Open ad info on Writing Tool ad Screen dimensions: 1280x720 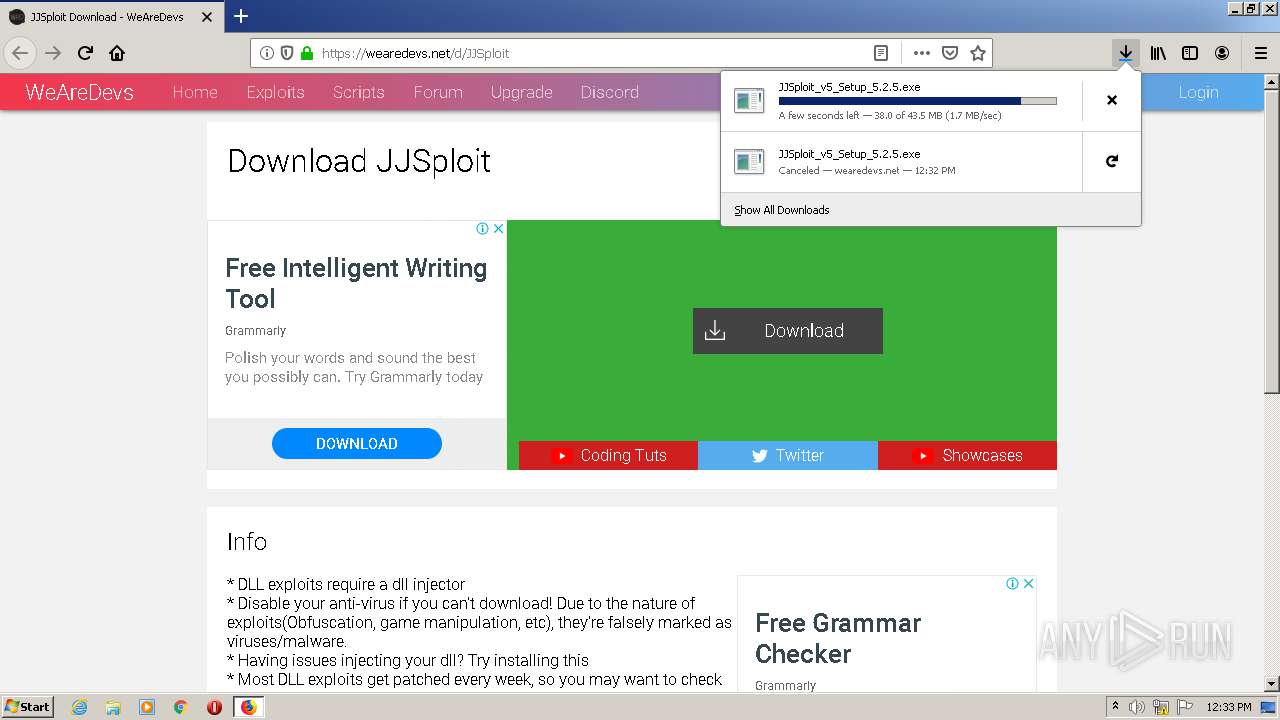[x=482, y=229]
